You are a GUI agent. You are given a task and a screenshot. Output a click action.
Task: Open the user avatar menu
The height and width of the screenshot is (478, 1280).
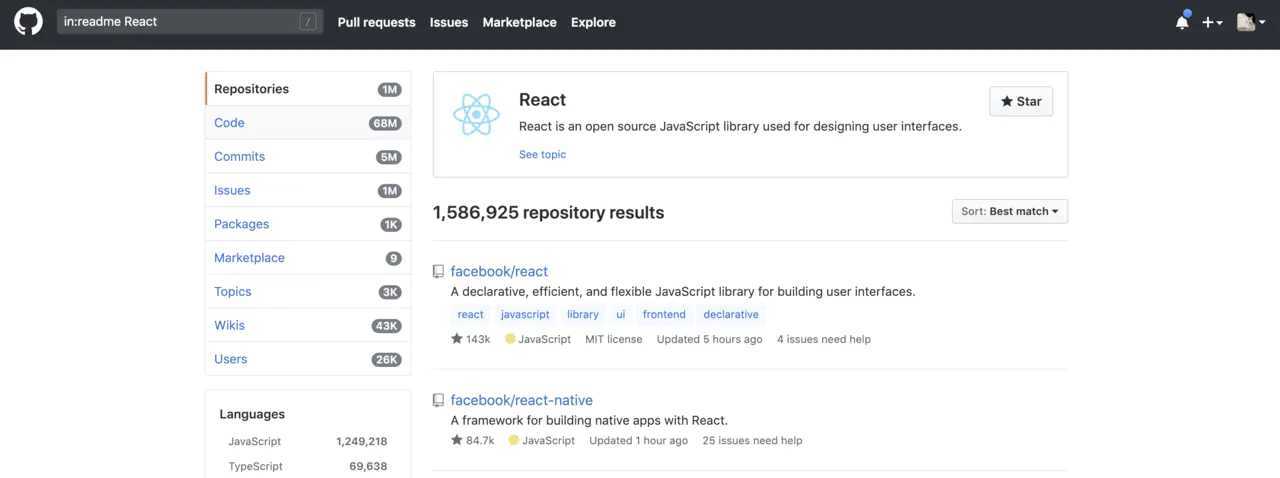pos(1251,22)
